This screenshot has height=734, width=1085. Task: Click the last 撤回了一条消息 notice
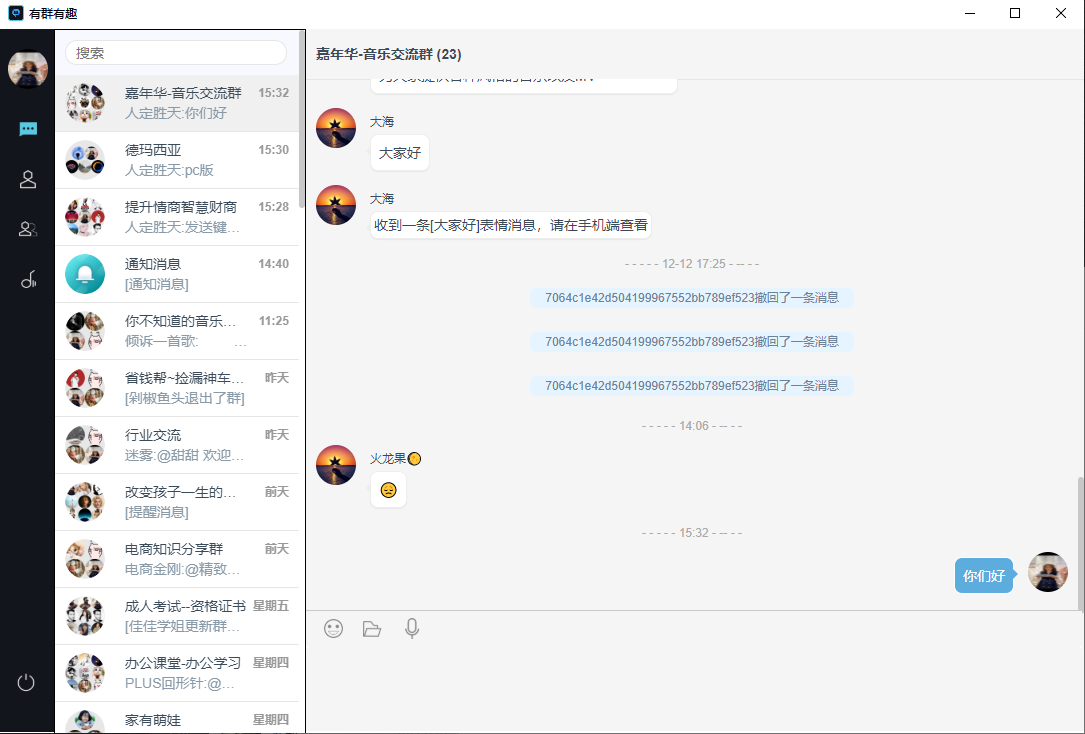click(x=692, y=385)
